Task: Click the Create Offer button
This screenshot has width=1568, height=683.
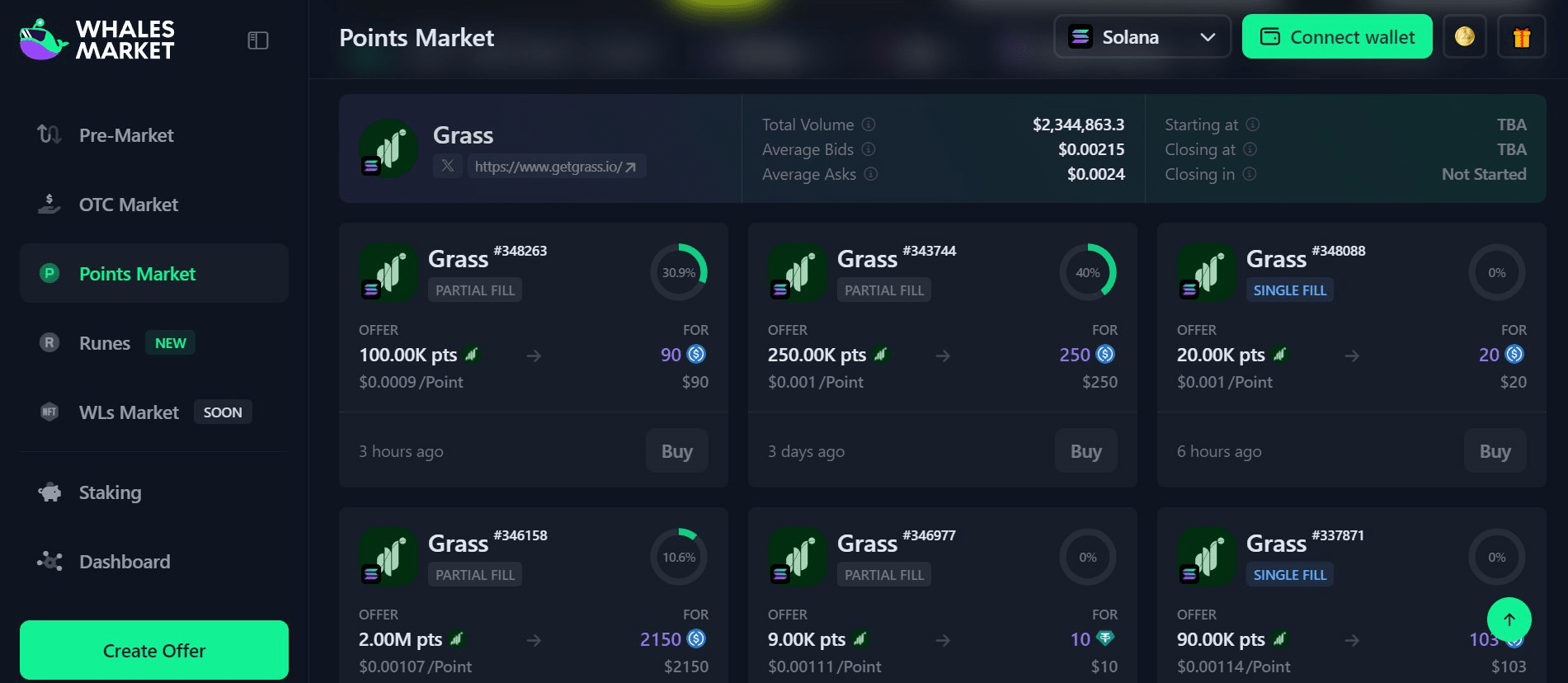Action: (154, 650)
